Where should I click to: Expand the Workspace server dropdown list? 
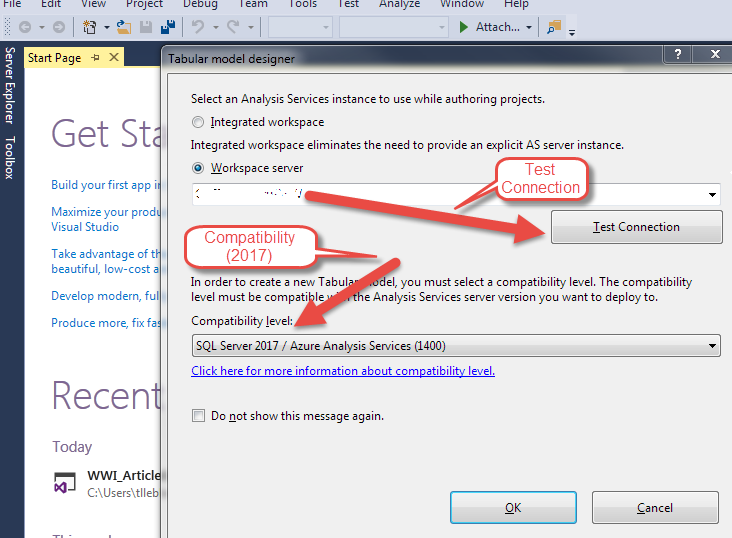(x=712, y=194)
